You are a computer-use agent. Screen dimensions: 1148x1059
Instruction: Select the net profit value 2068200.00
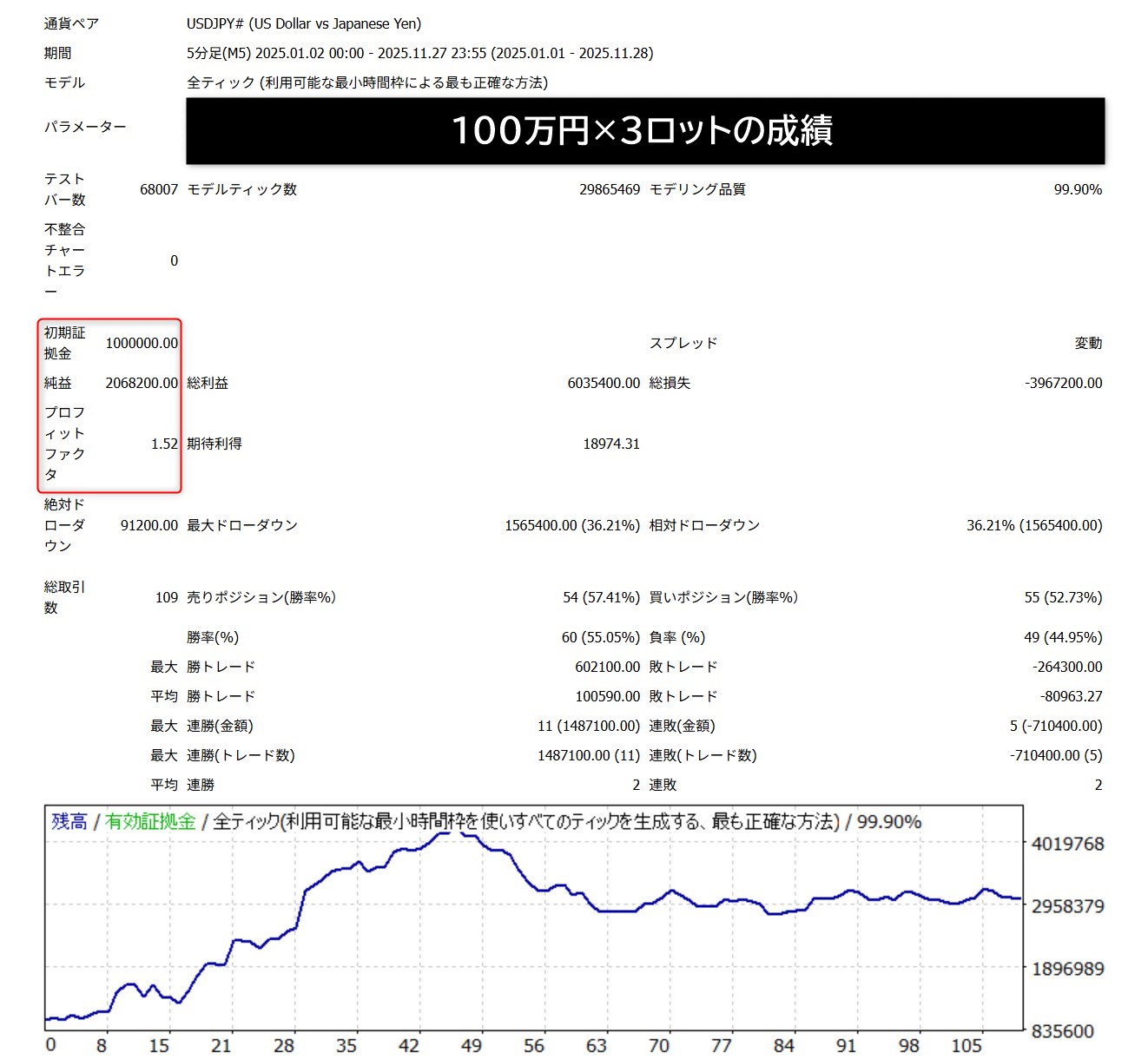(x=142, y=383)
